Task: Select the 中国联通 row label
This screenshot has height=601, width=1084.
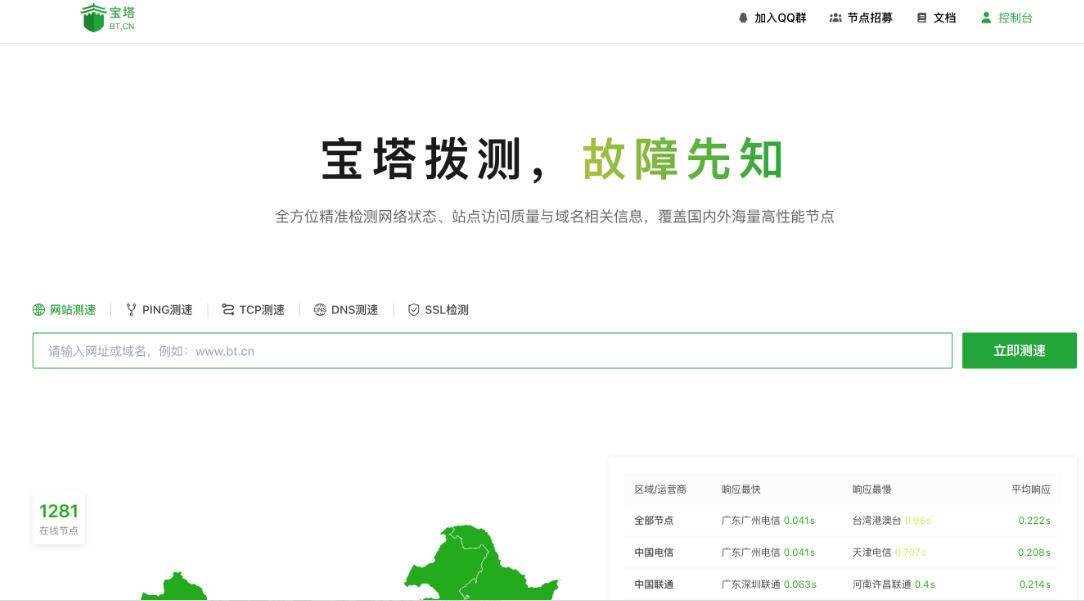Action: pos(654,584)
